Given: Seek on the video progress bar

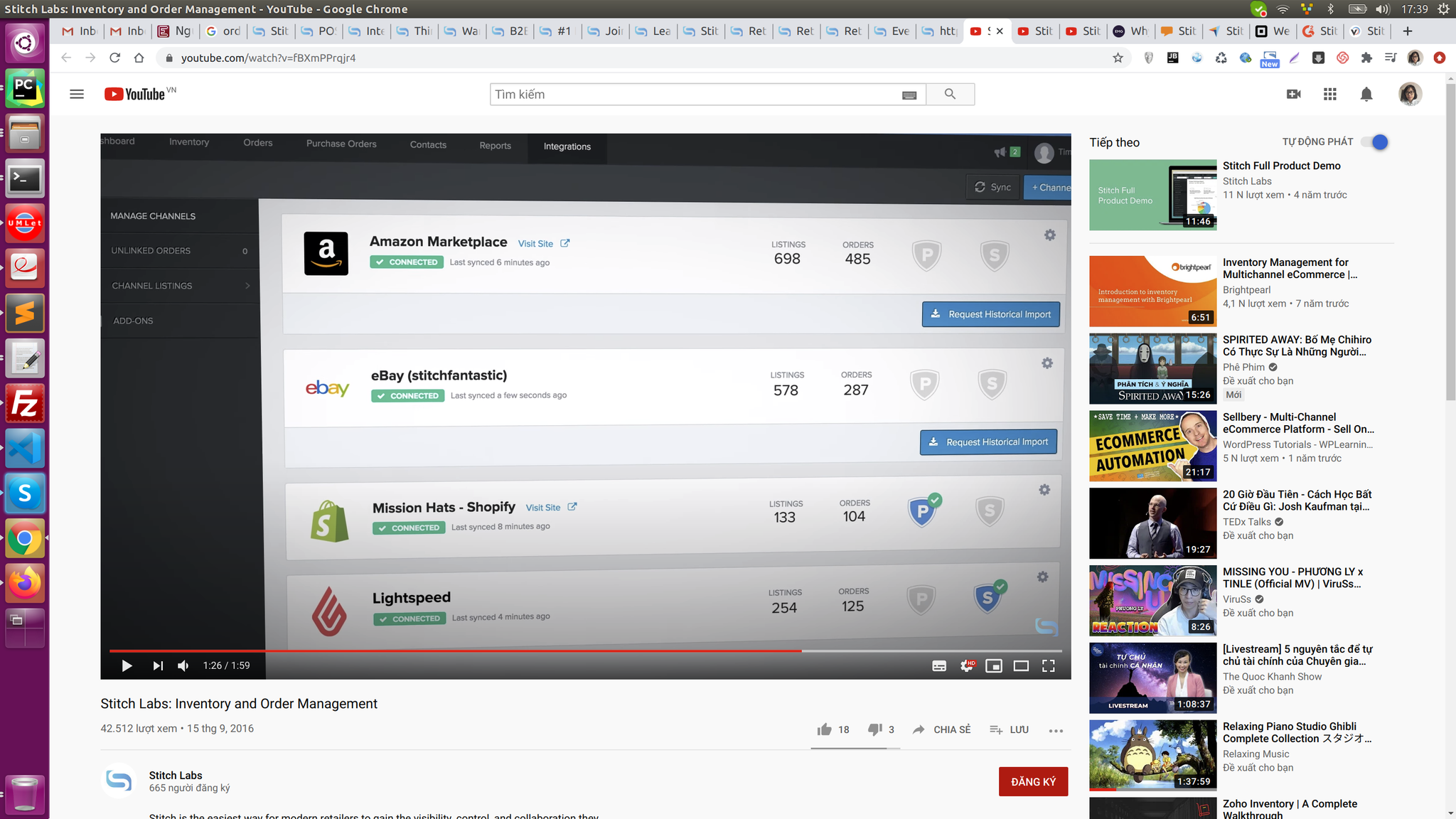Looking at the screenshot, I should (x=569, y=651).
